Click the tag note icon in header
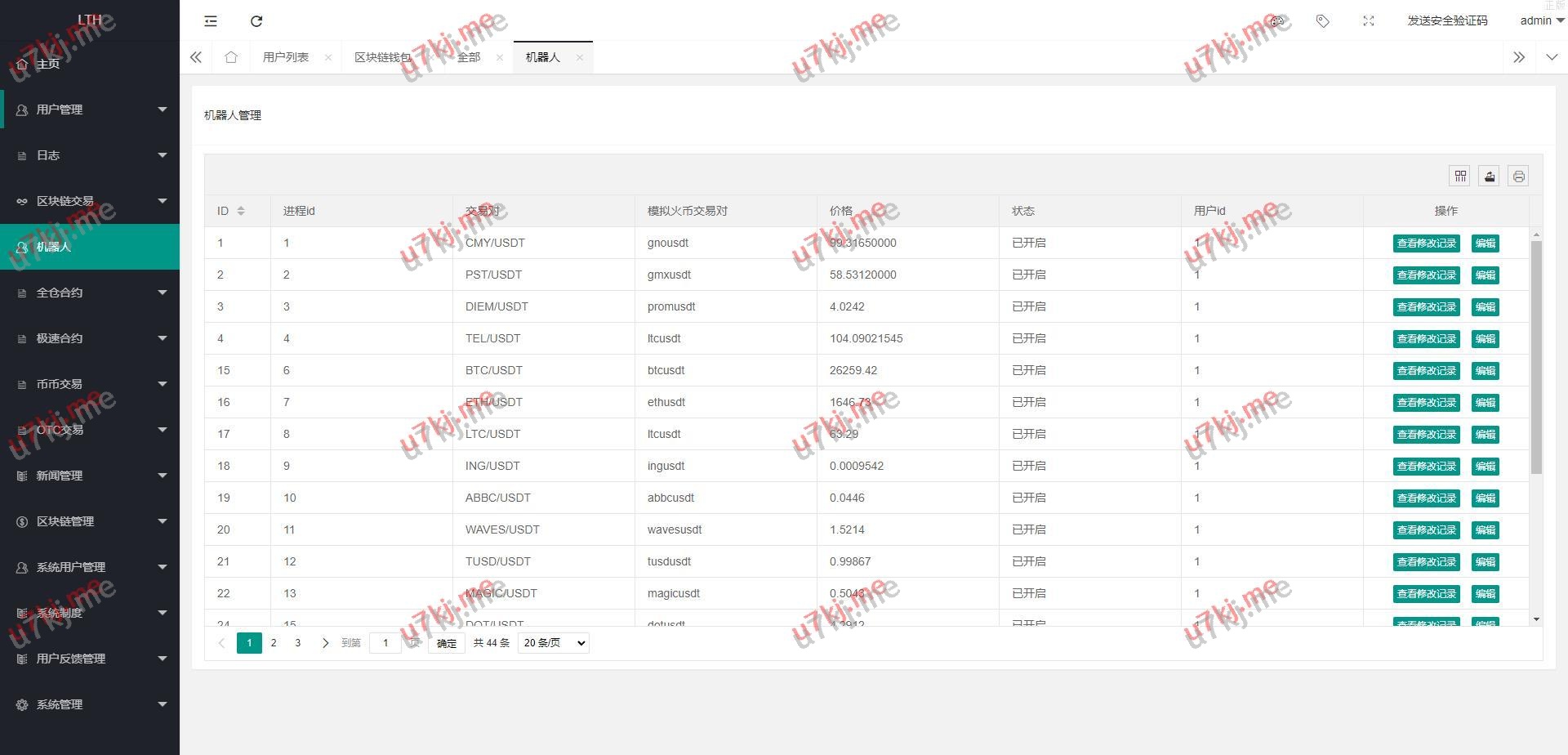This screenshot has width=1568, height=755. click(1323, 21)
